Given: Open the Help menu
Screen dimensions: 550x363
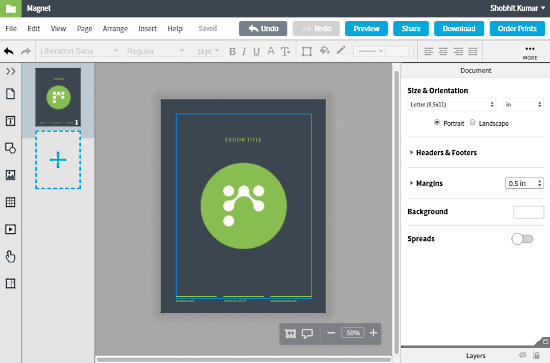Looking at the screenshot, I should pos(175,29).
